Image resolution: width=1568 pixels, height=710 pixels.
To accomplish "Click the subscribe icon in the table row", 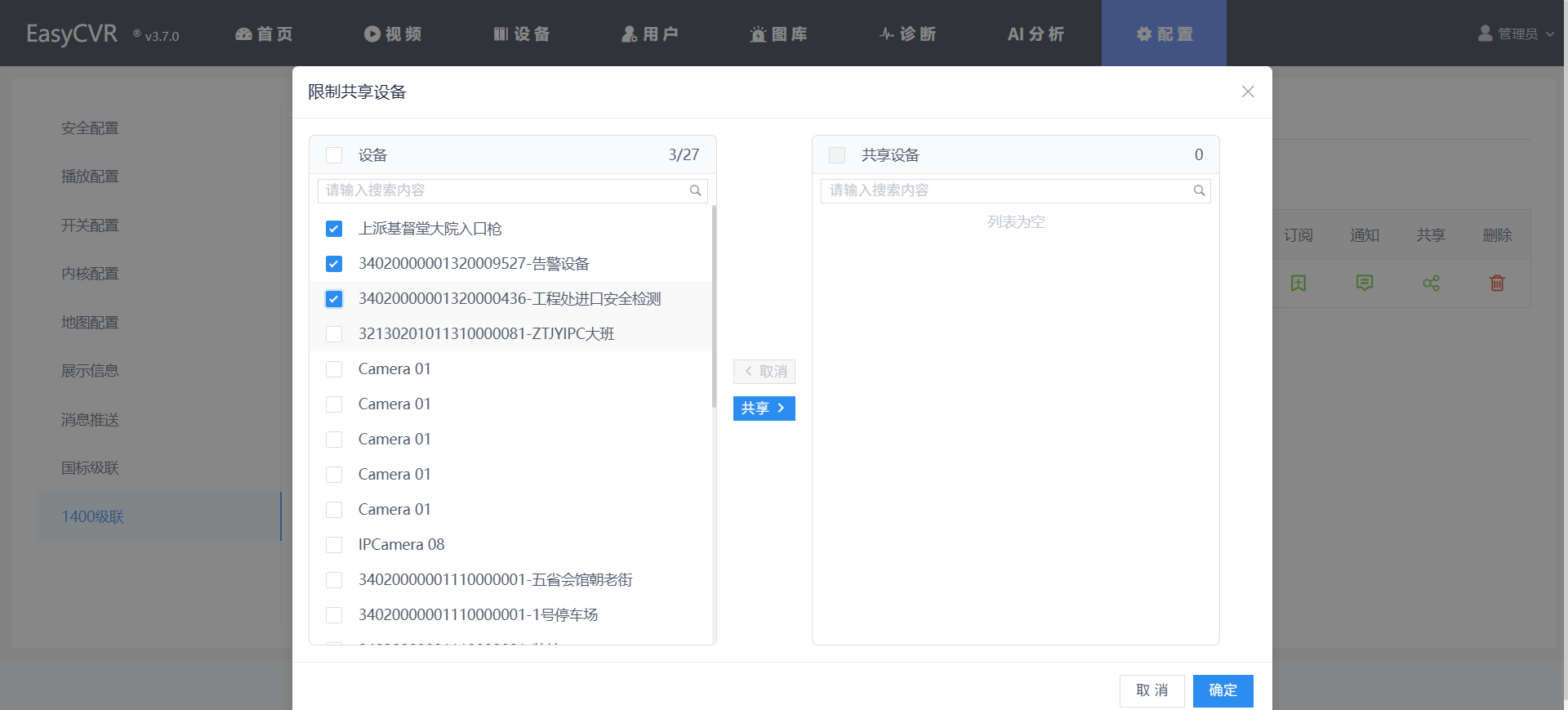I will click(1298, 283).
